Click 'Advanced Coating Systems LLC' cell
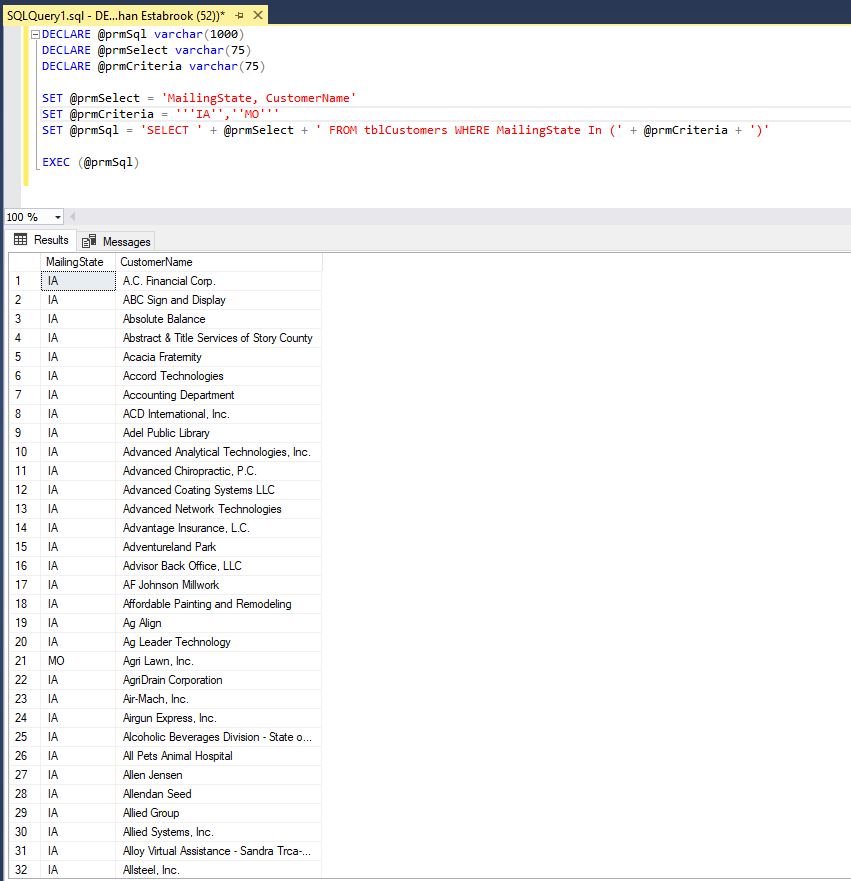 coord(219,490)
